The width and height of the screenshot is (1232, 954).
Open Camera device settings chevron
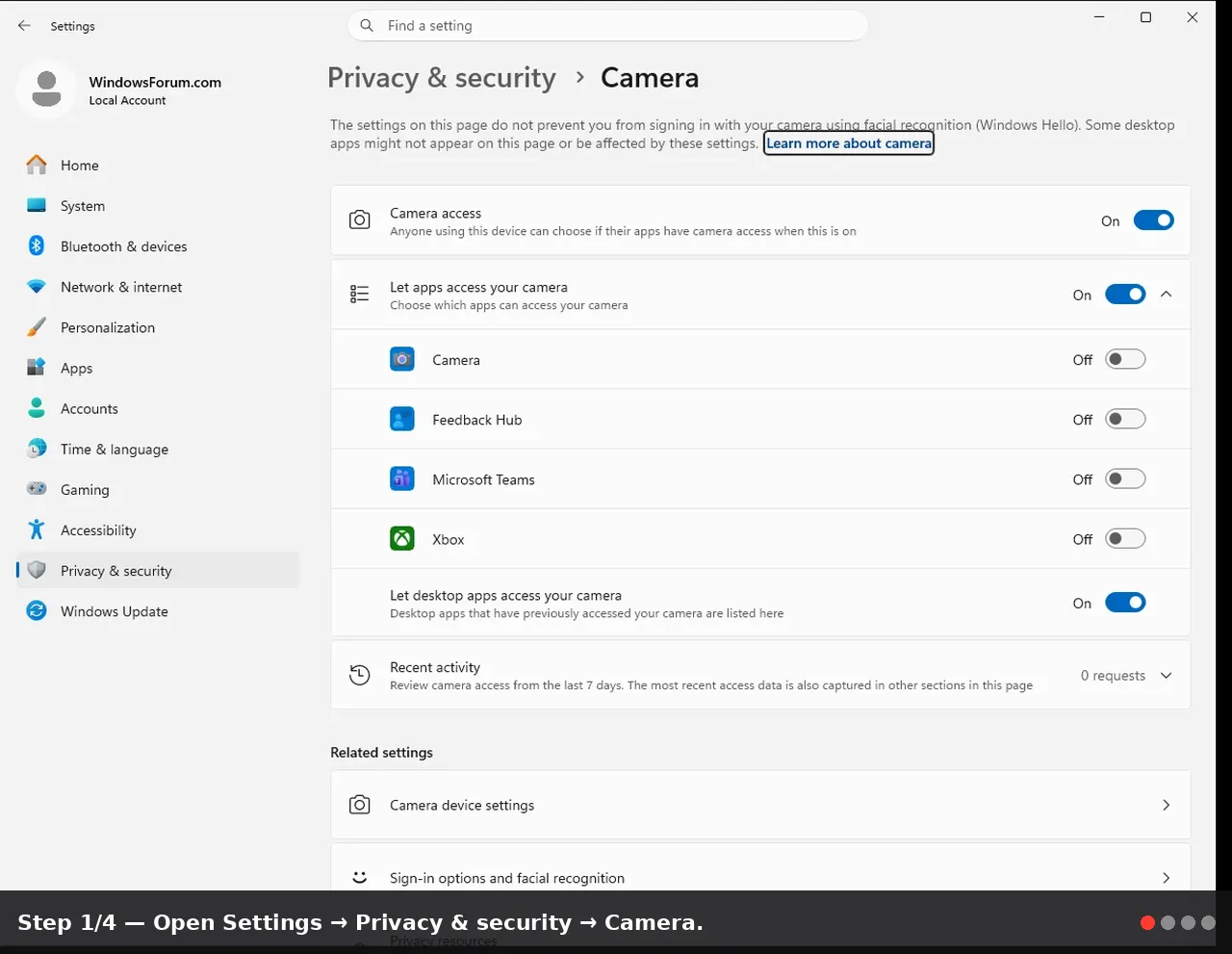[1167, 805]
